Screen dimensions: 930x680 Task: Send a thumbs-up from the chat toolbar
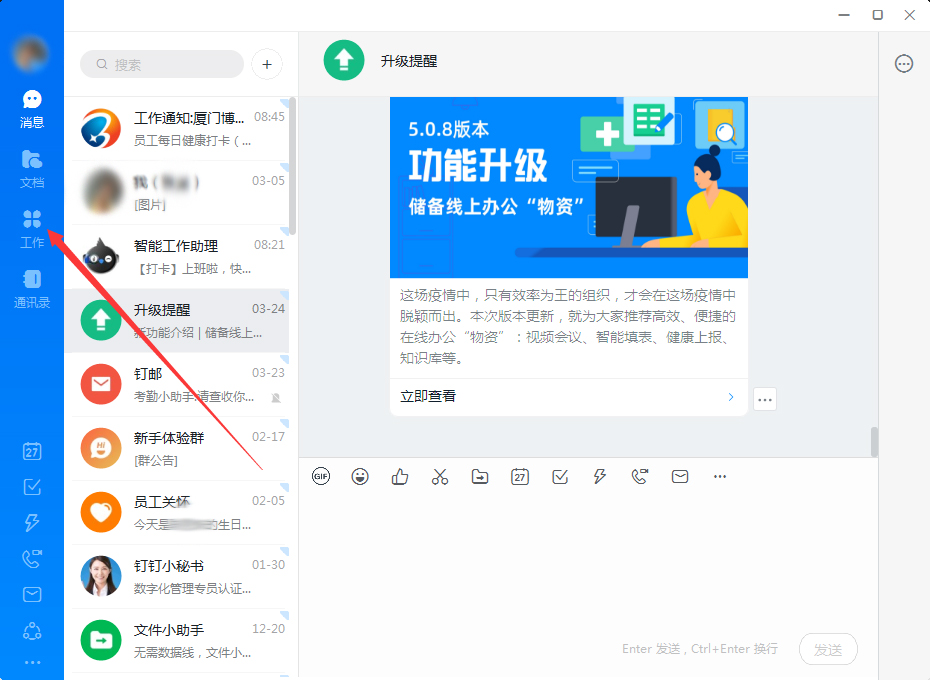point(400,477)
